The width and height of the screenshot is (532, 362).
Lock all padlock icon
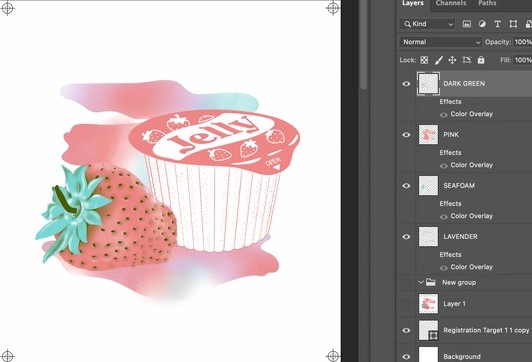coord(481,60)
